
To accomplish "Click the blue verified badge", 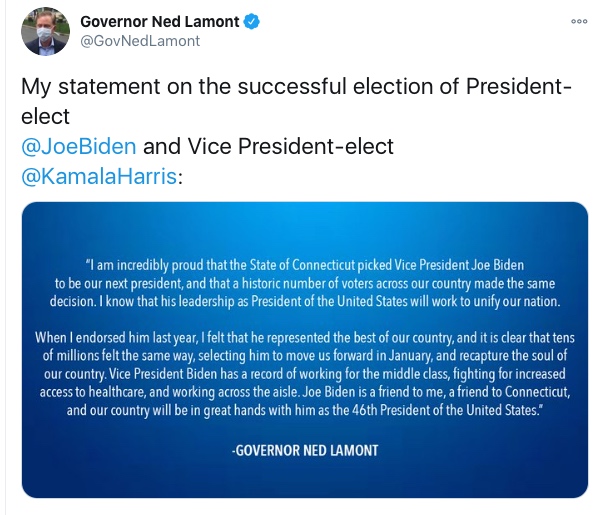I will pos(253,21).
